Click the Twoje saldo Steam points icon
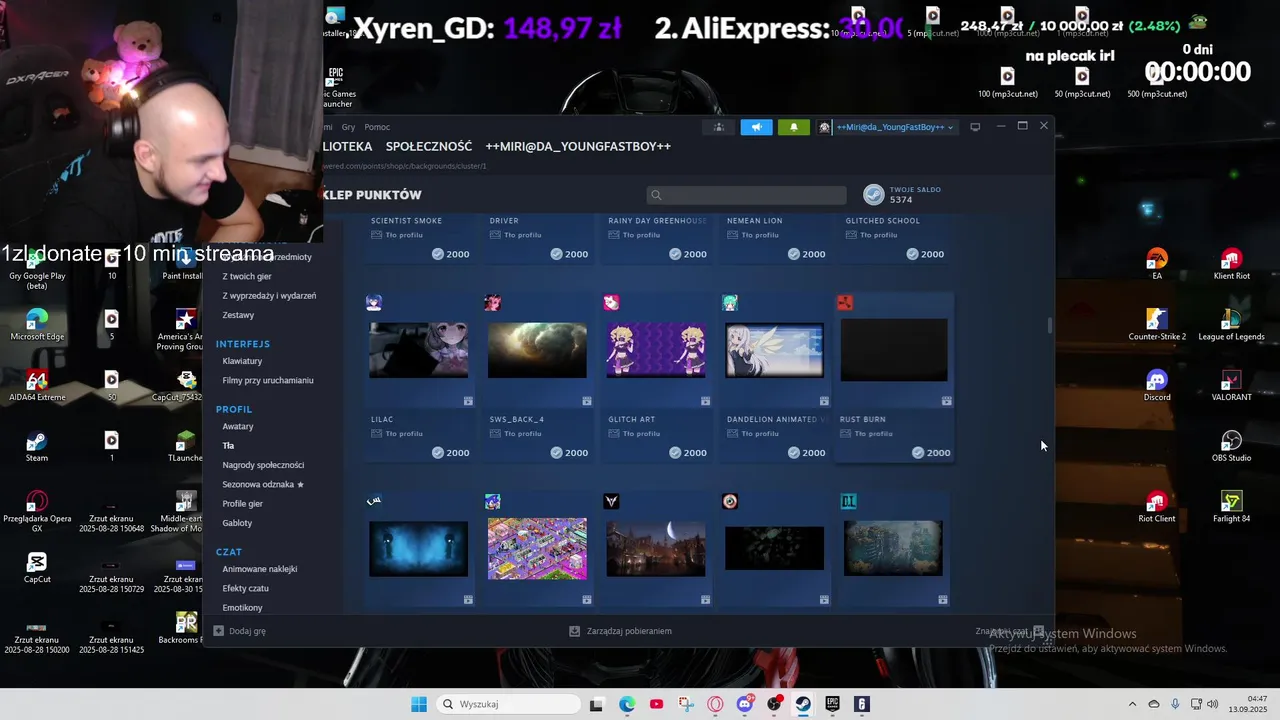Screen dimensions: 1280x720 click(873, 195)
